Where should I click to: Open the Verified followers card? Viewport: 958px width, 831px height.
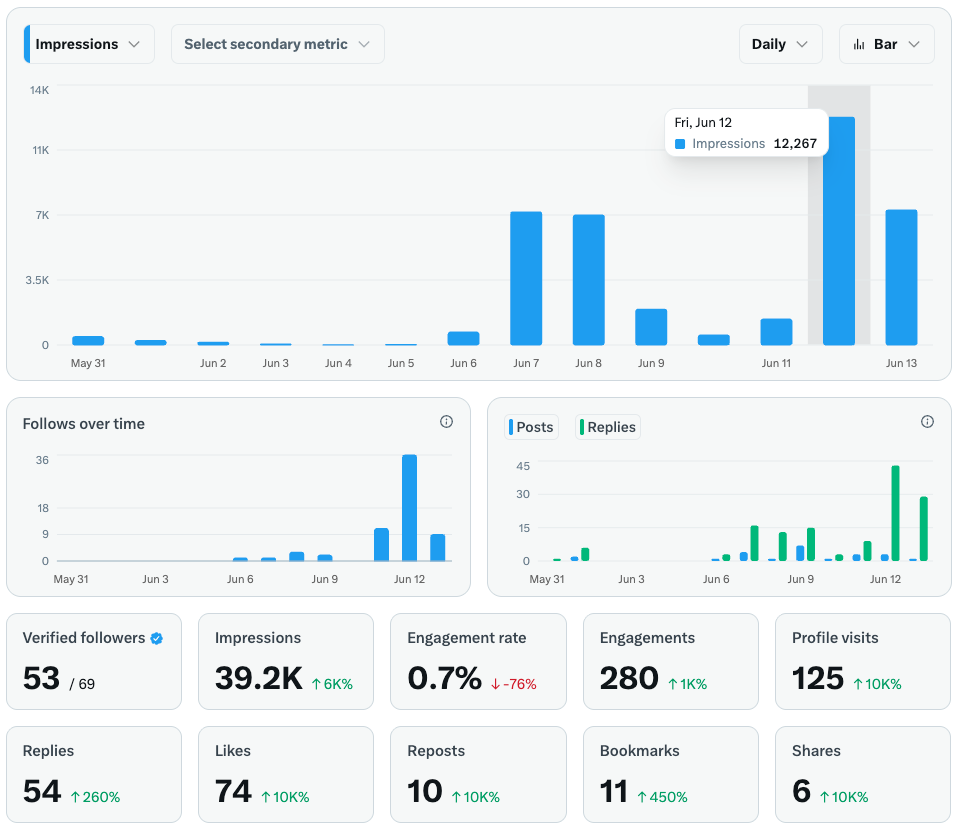pos(94,662)
